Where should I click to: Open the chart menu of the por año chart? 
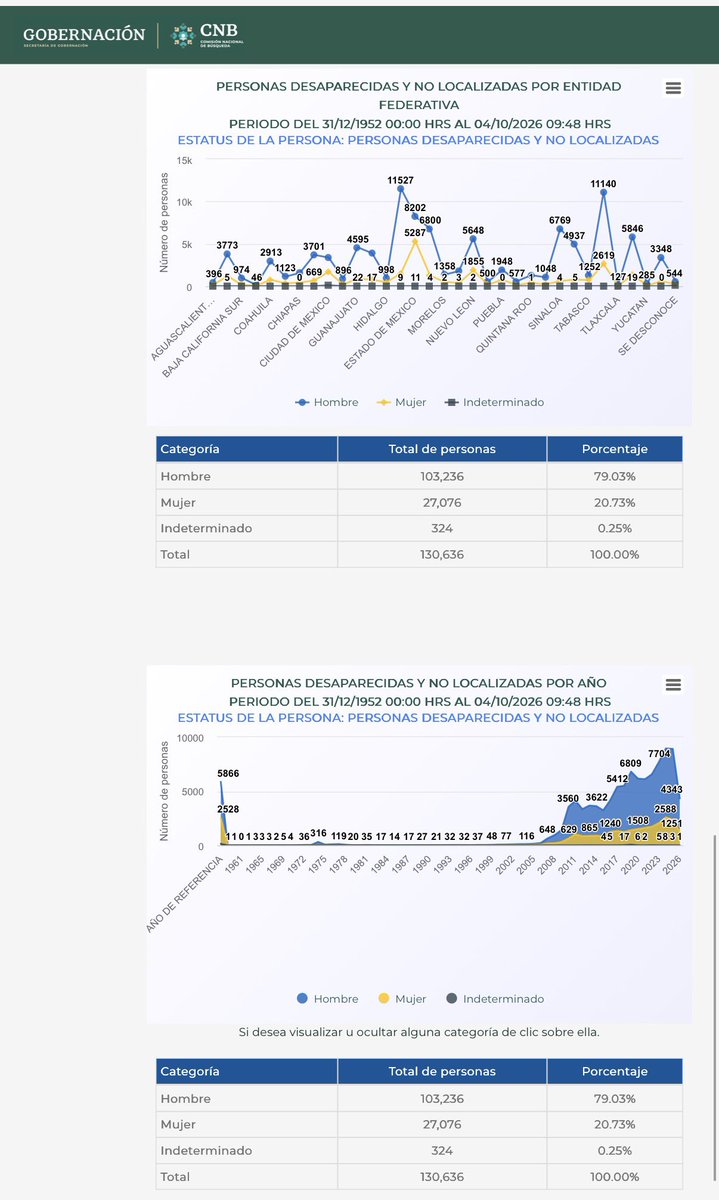[x=673, y=685]
